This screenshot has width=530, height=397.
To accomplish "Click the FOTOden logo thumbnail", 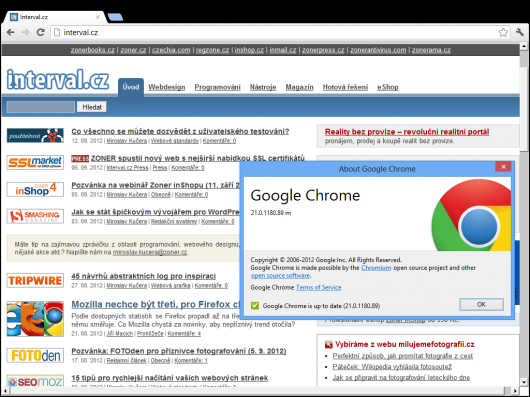I will pyautogui.click(x=35, y=355).
